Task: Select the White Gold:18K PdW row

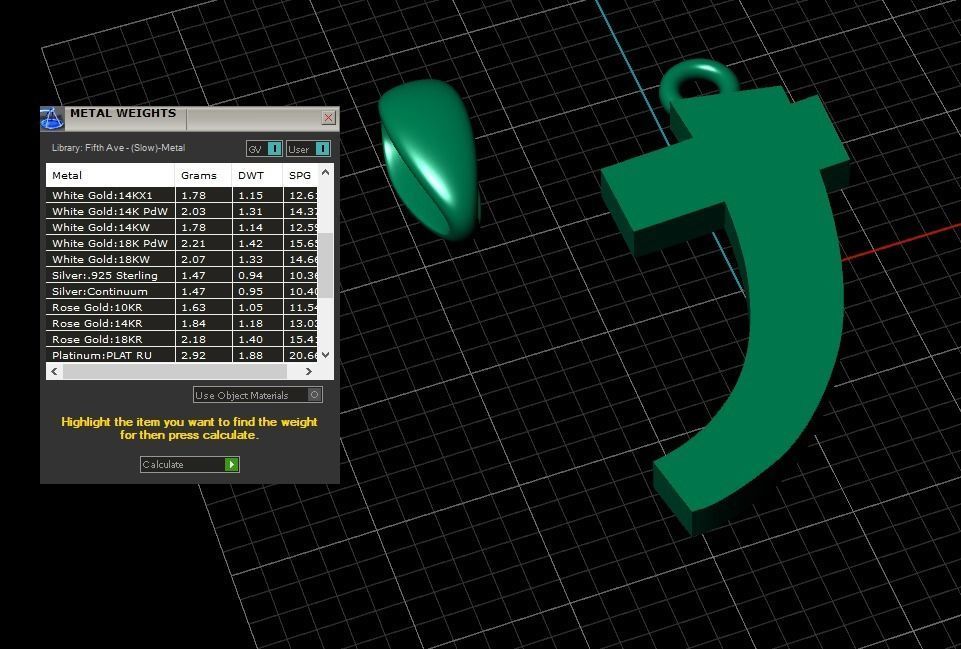Action: (182, 243)
